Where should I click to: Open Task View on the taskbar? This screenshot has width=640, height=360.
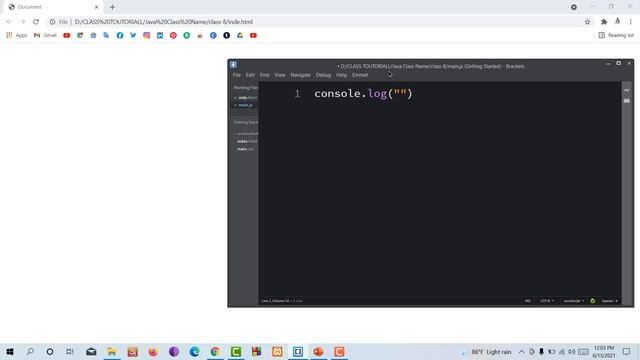coord(70,352)
